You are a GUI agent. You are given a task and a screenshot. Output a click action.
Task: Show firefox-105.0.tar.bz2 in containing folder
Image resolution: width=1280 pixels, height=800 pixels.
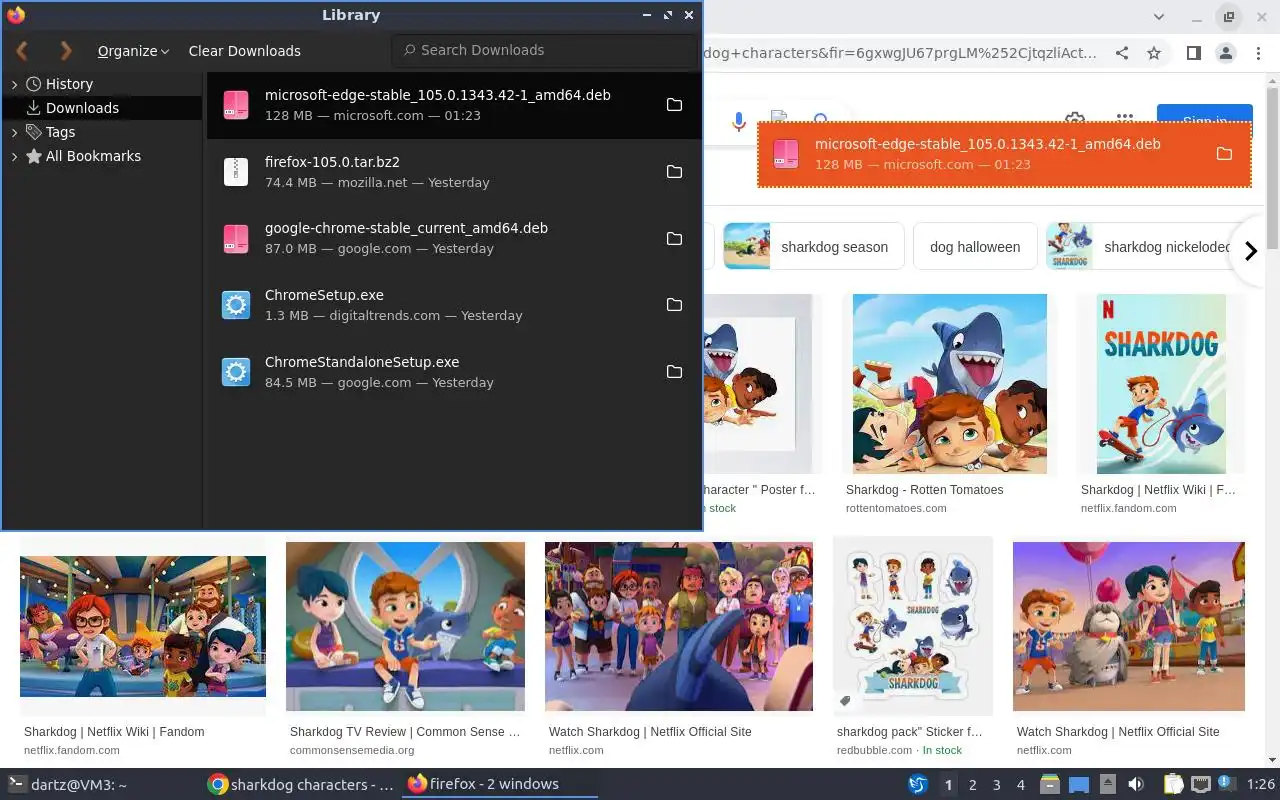(674, 172)
